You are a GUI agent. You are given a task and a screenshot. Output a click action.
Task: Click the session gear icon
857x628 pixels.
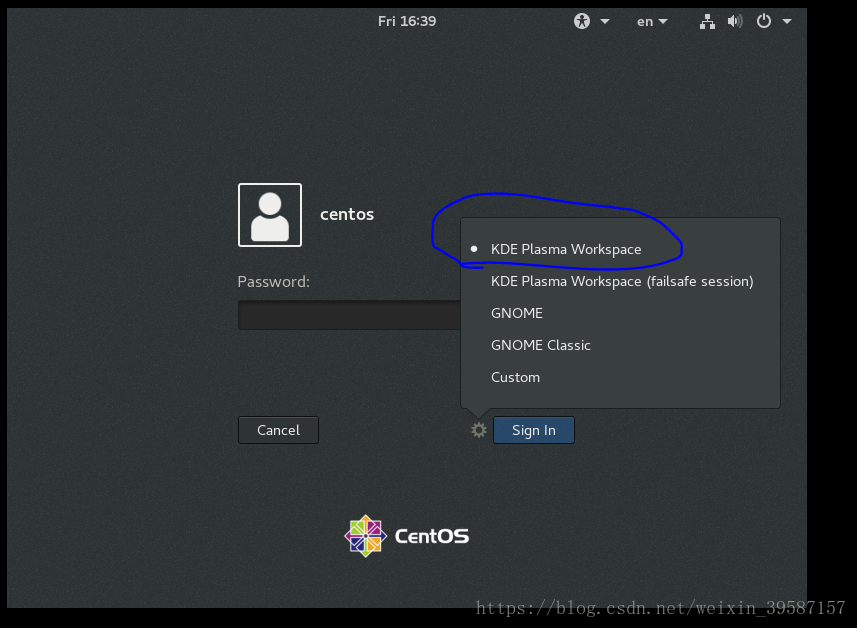479,430
